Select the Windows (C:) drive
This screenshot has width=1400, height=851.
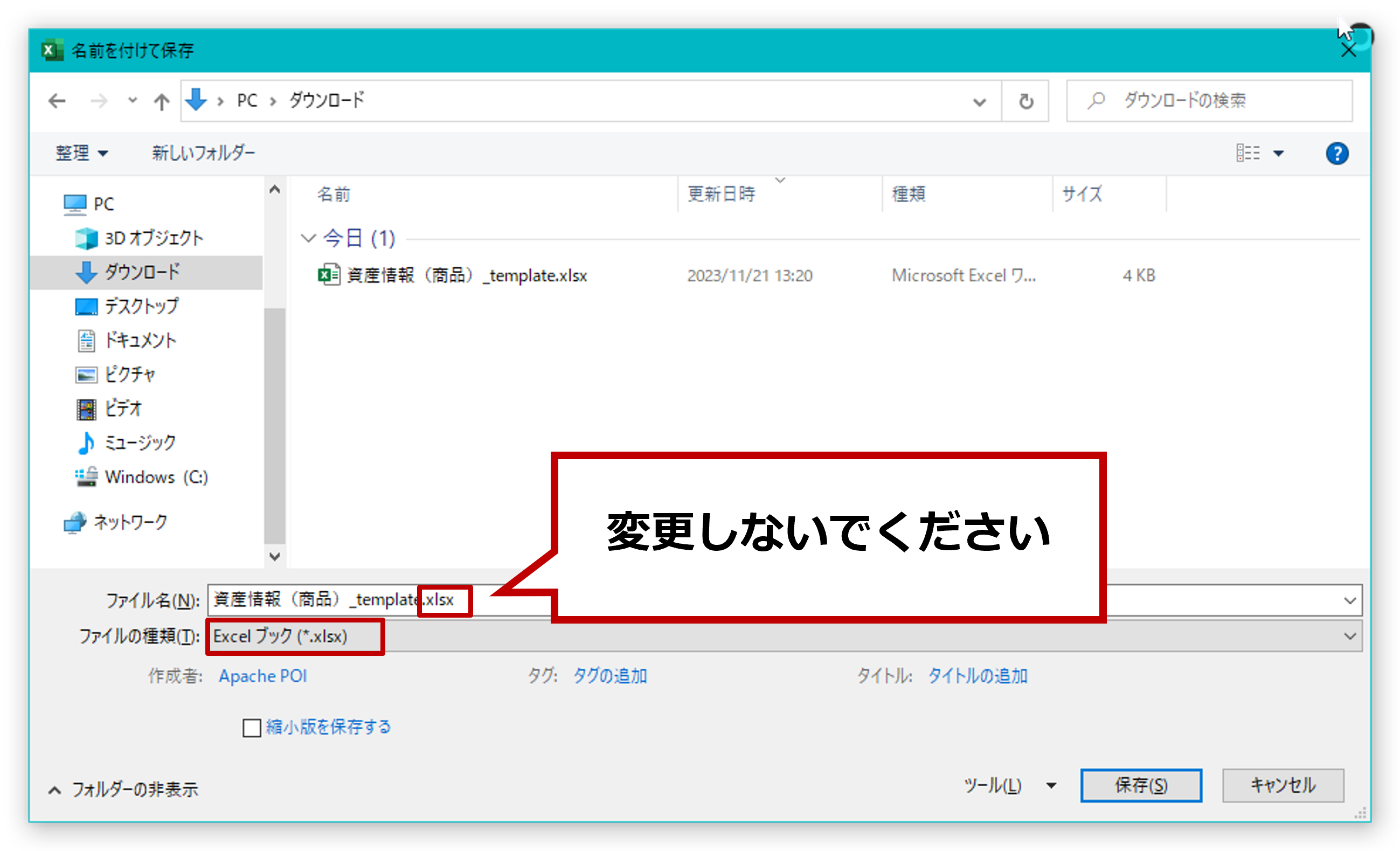coord(156,476)
